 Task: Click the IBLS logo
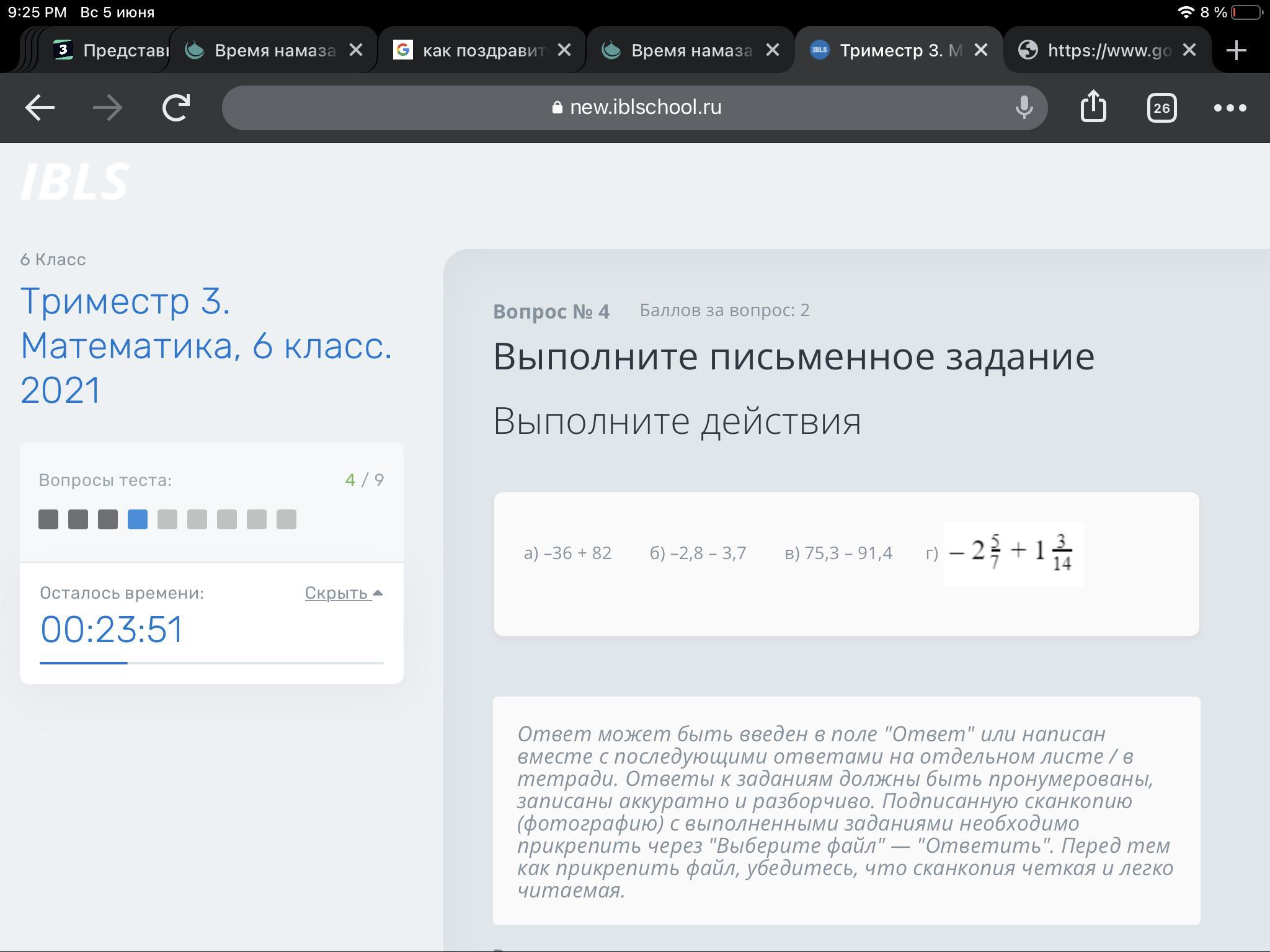pyautogui.click(x=75, y=182)
